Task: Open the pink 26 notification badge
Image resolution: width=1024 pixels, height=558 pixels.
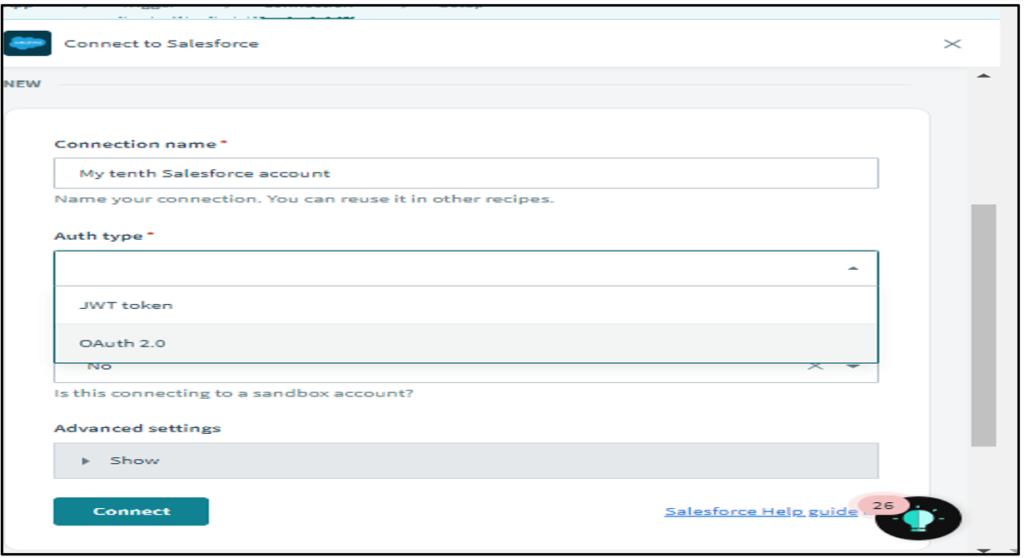Action: click(x=882, y=506)
